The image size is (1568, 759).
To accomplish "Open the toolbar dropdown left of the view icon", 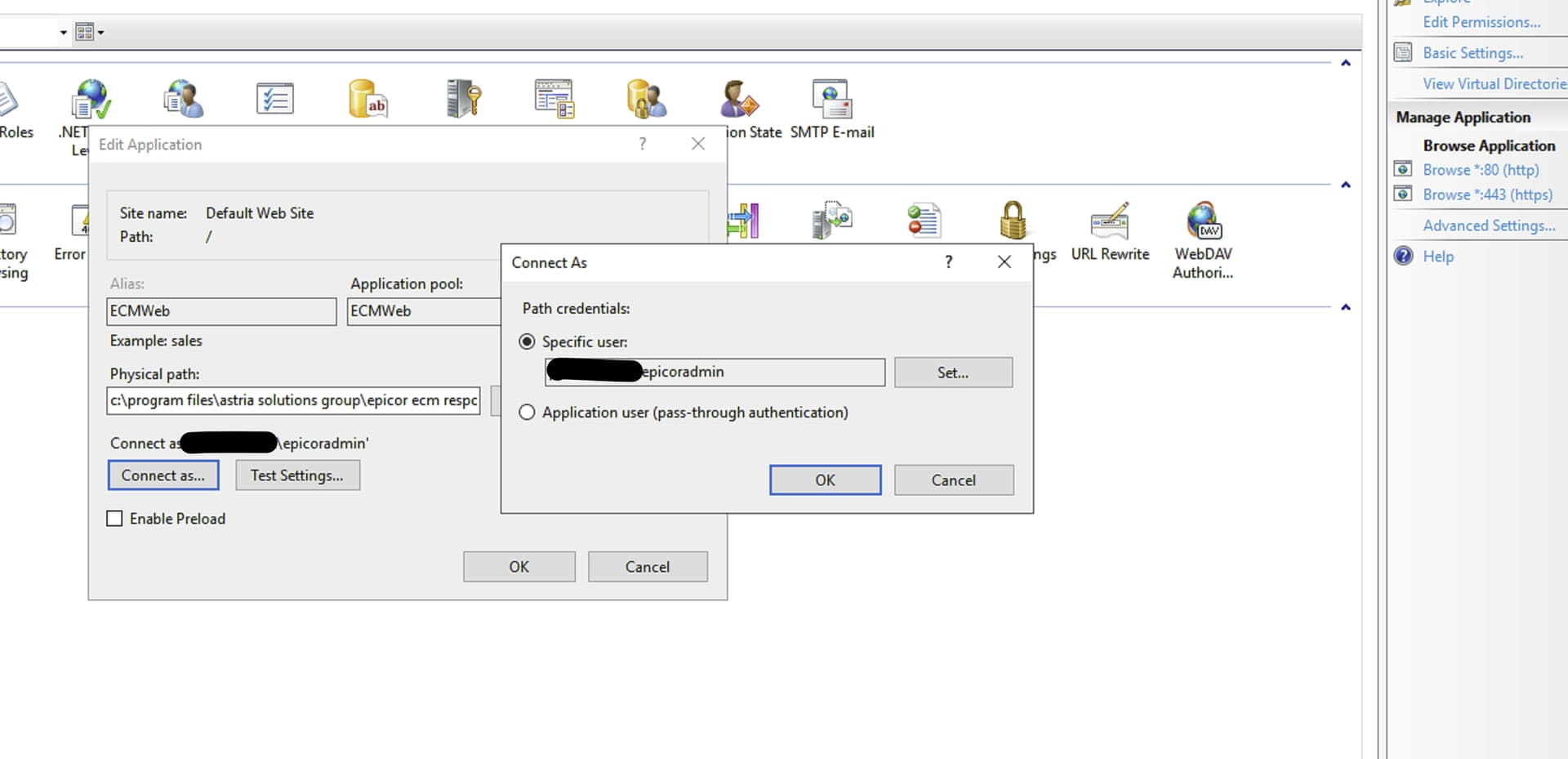I will [63, 33].
